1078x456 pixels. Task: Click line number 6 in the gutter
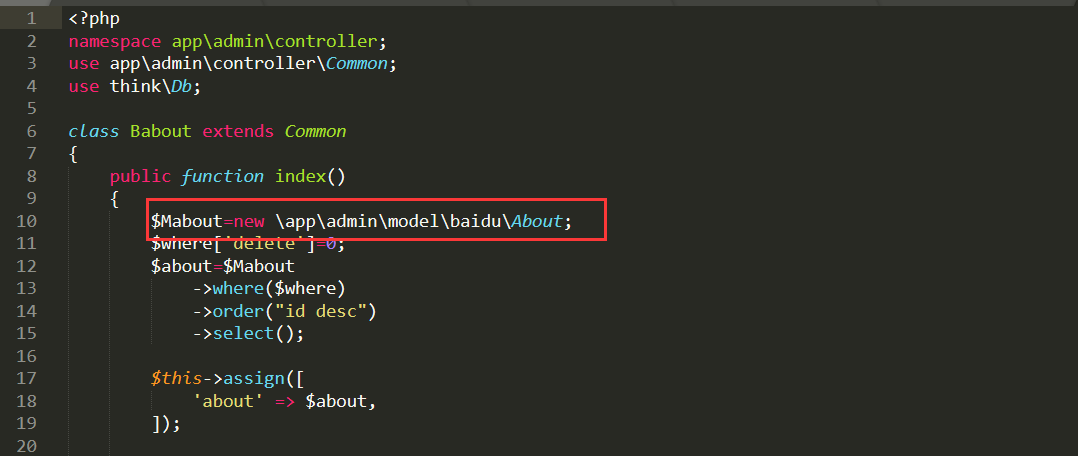[31, 131]
